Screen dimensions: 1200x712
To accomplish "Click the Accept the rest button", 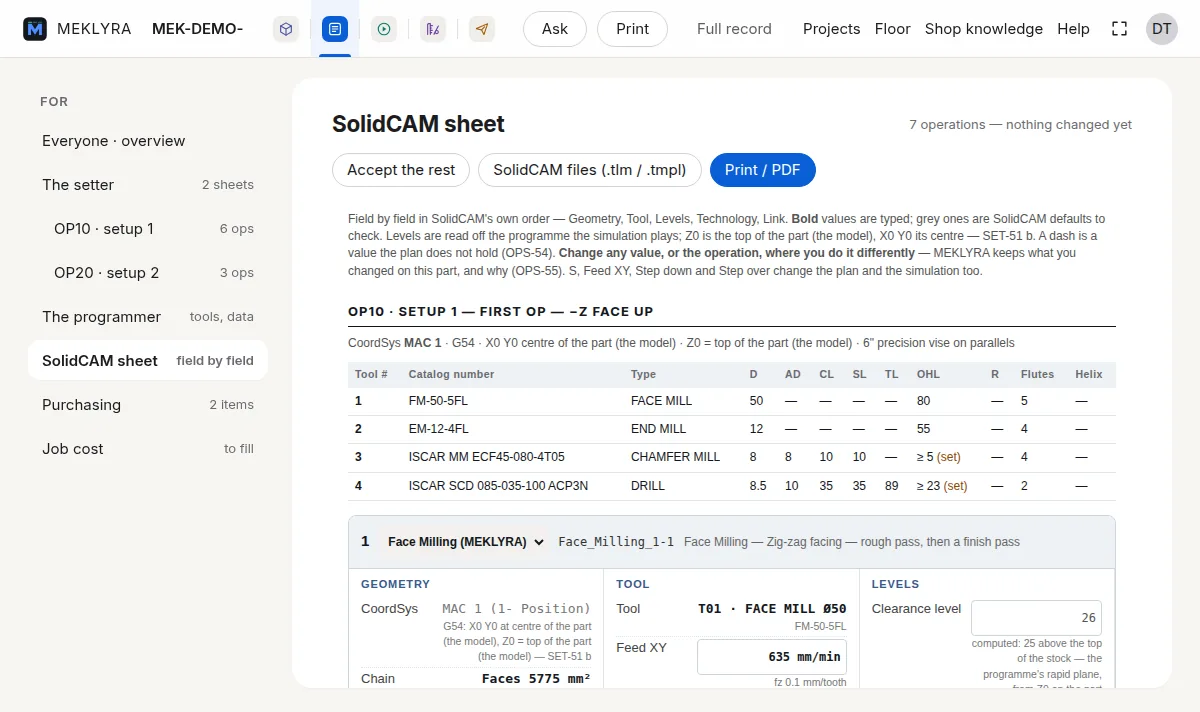I will pyautogui.click(x=401, y=170).
